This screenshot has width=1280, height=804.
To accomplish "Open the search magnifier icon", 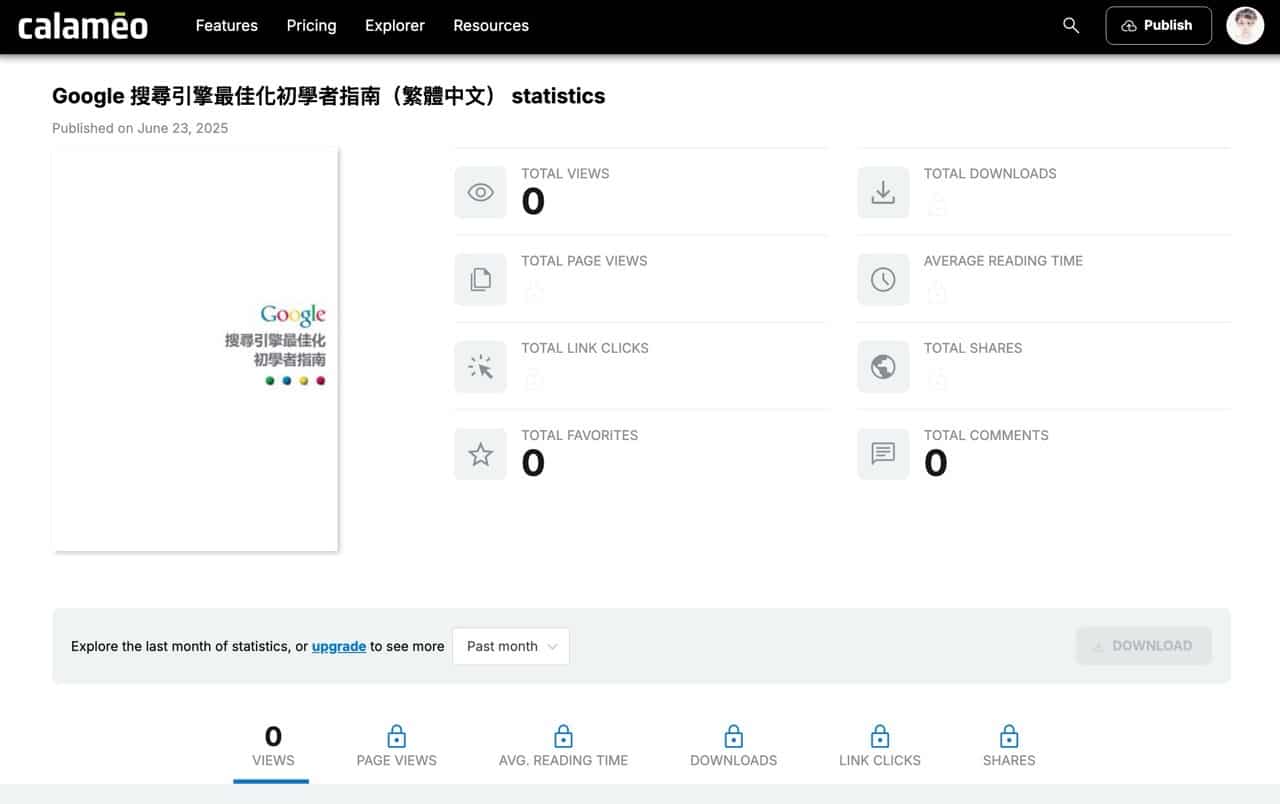I will click(1071, 26).
